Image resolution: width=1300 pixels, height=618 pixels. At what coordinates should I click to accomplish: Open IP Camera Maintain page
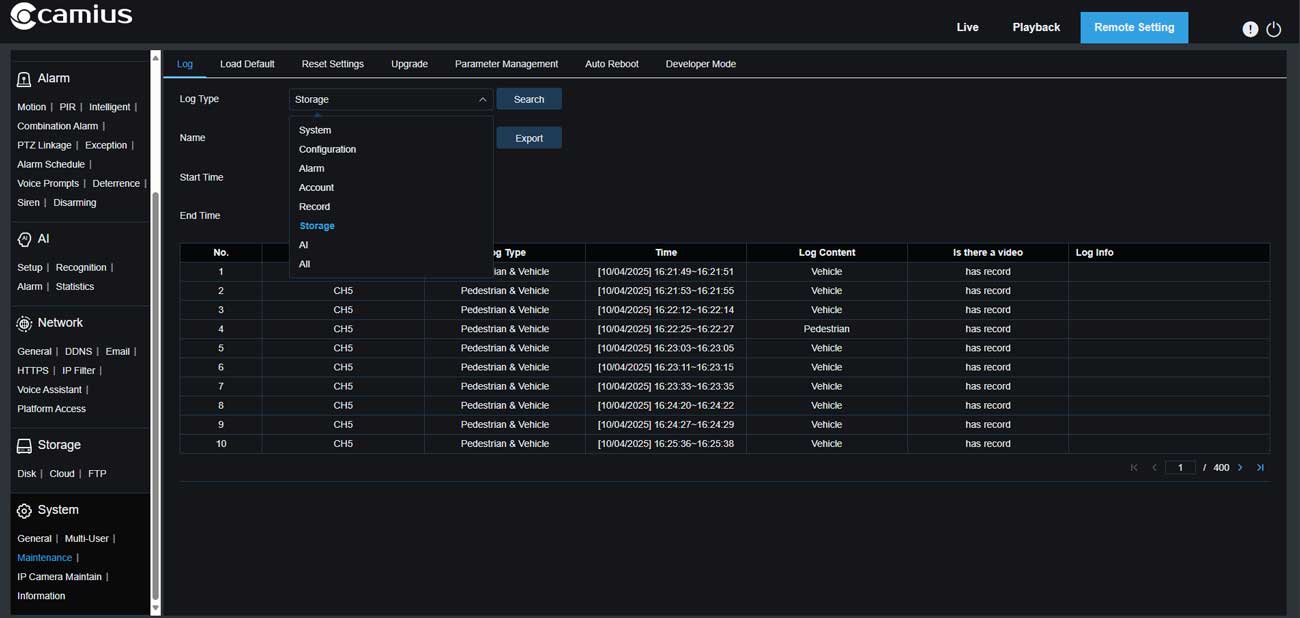(59, 576)
